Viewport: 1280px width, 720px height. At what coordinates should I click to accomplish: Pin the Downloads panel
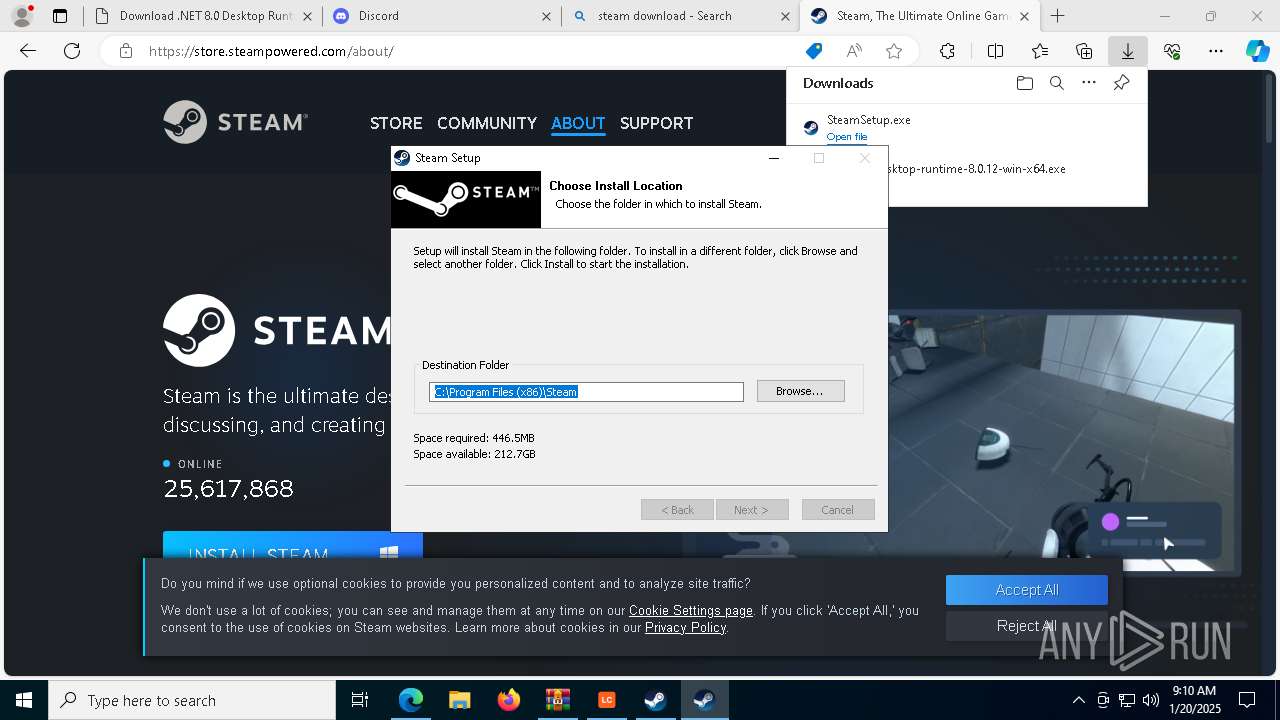tap(1121, 83)
